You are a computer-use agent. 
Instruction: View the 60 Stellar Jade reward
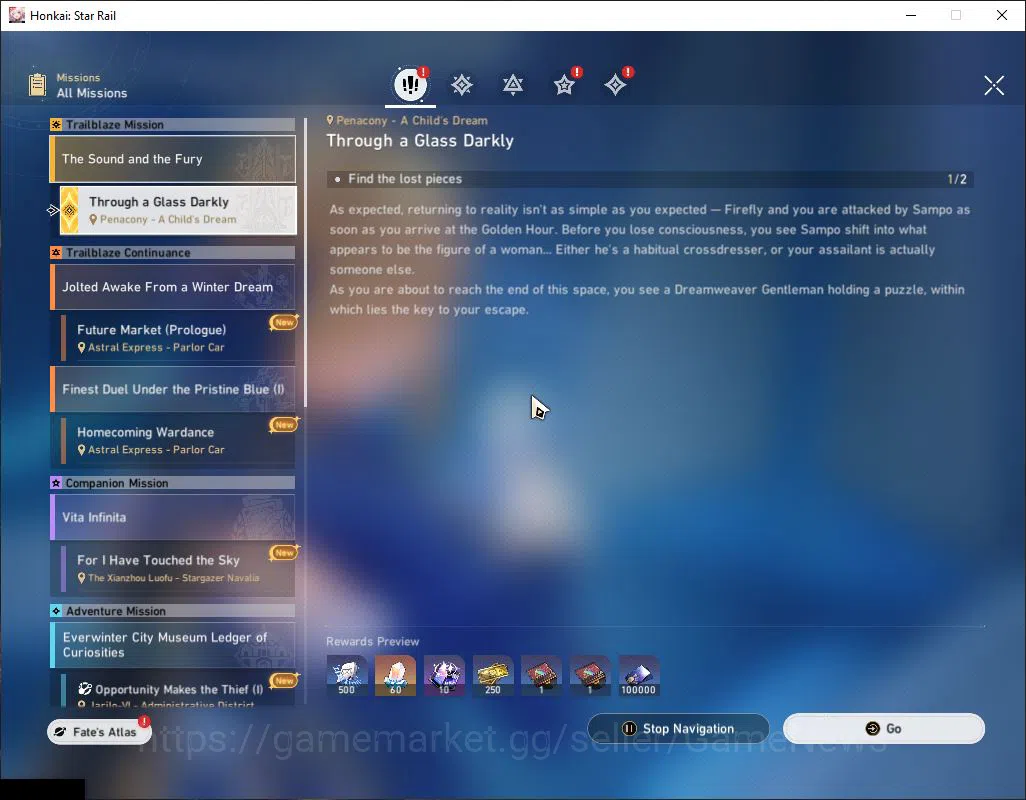point(395,676)
